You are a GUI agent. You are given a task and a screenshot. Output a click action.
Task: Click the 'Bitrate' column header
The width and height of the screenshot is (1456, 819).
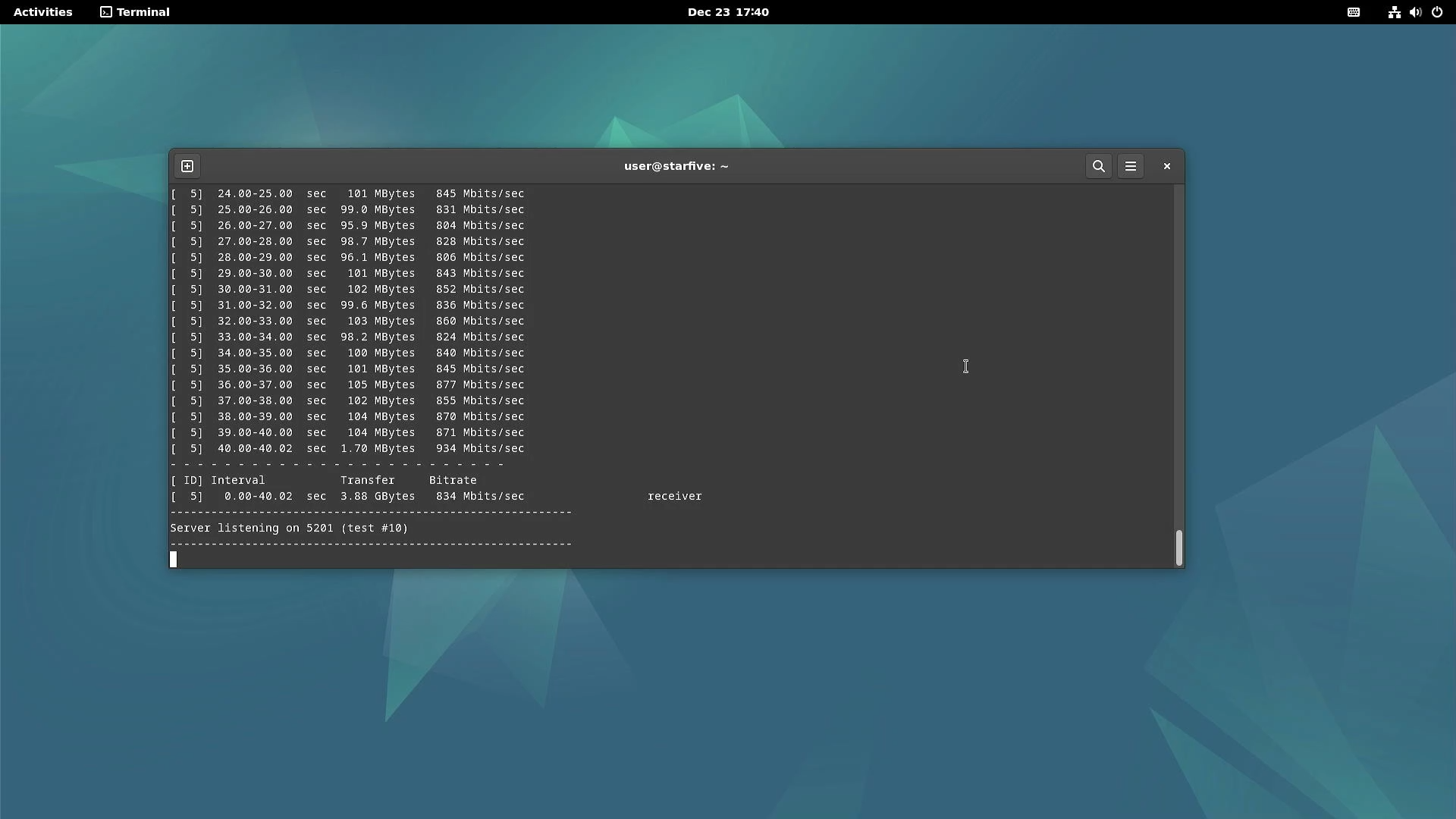[x=453, y=480]
